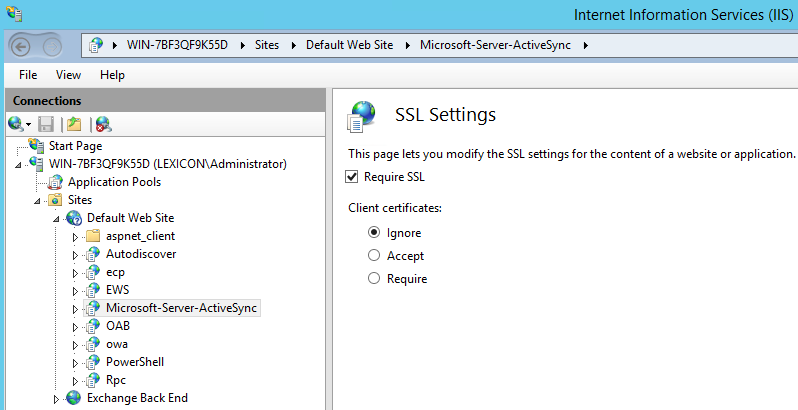Click the SSL Settings page icon
The width and height of the screenshot is (798, 410).
coord(361,116)
